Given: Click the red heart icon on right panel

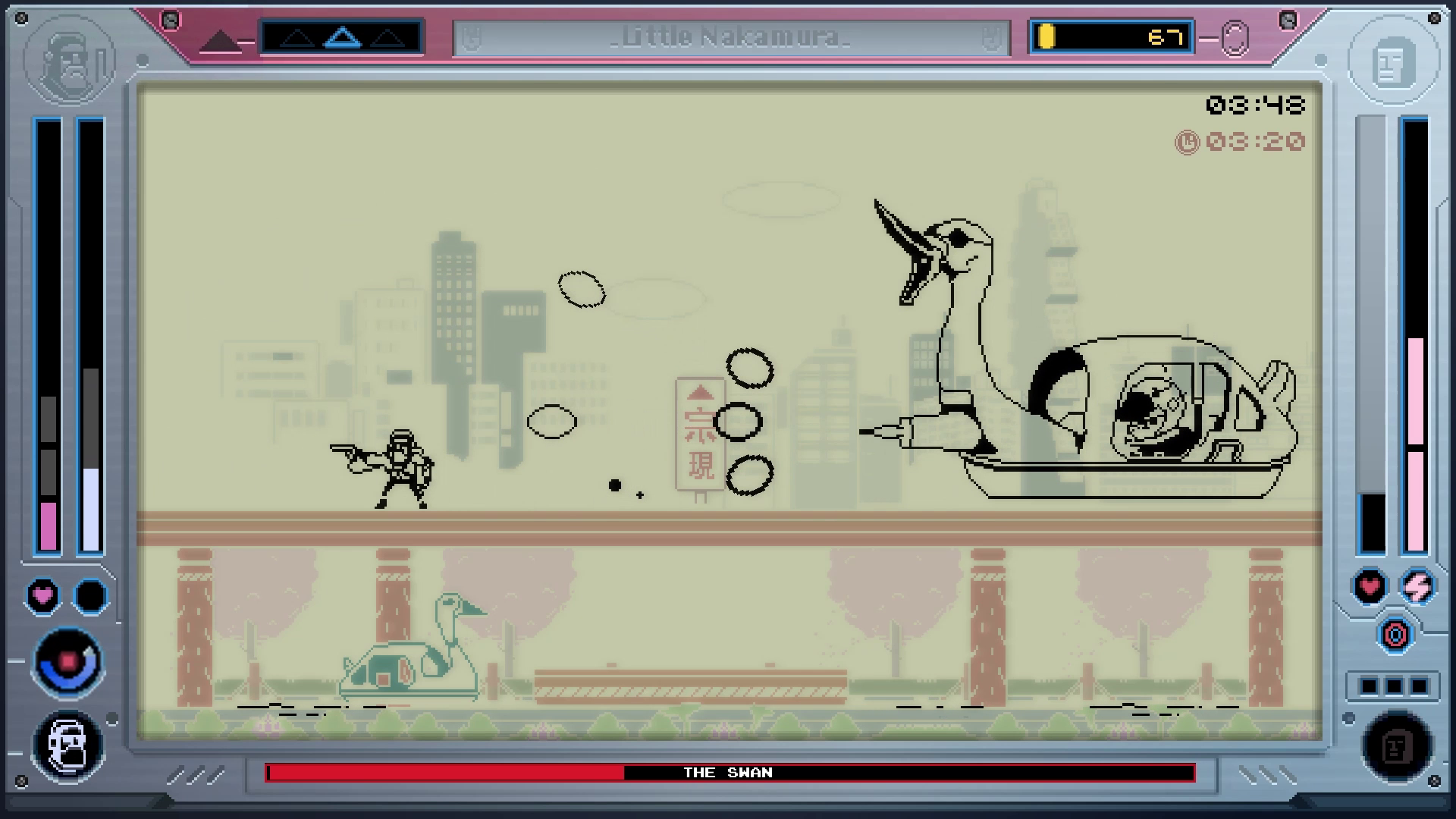Looking at the screenshot, I should (1370, 586).
